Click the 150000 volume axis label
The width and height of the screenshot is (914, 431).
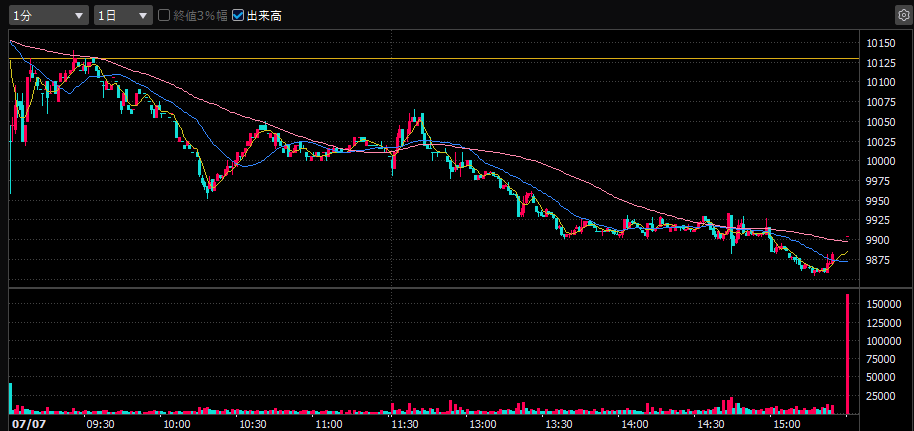883,304
